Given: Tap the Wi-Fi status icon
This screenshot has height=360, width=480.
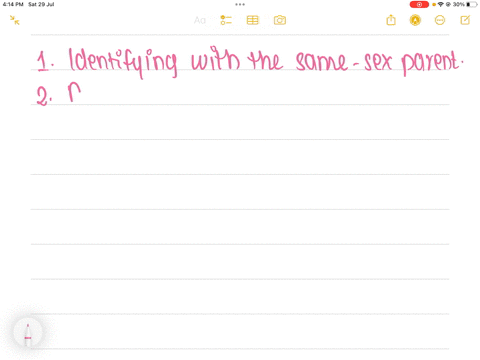Looking at the screenshot, I should (x=441, y=4).
